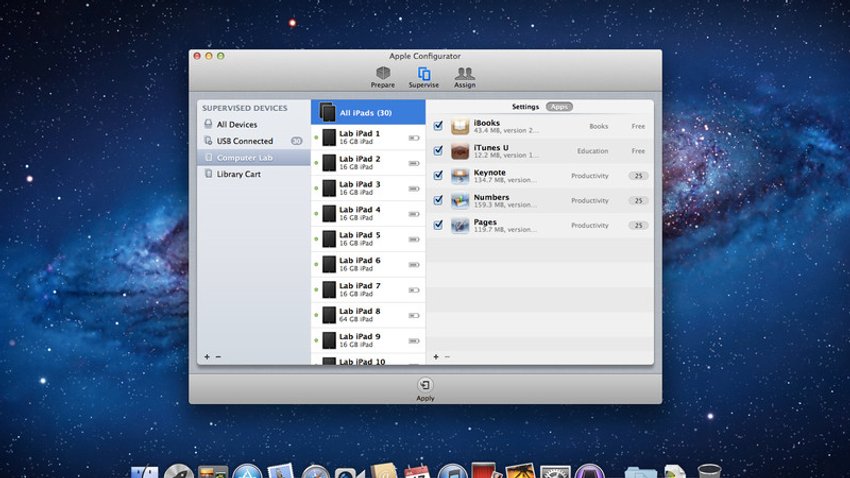Switch to the Apps tab
This screenshot has height=478, width=850.
pos(559,107)
